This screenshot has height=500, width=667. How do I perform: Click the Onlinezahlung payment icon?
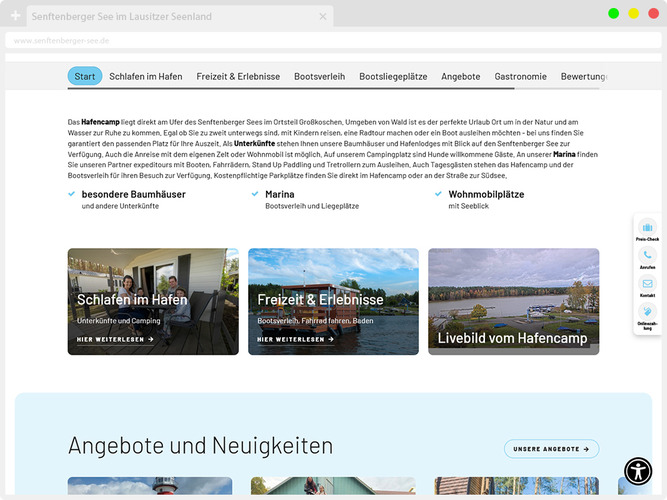click(646, 312)
